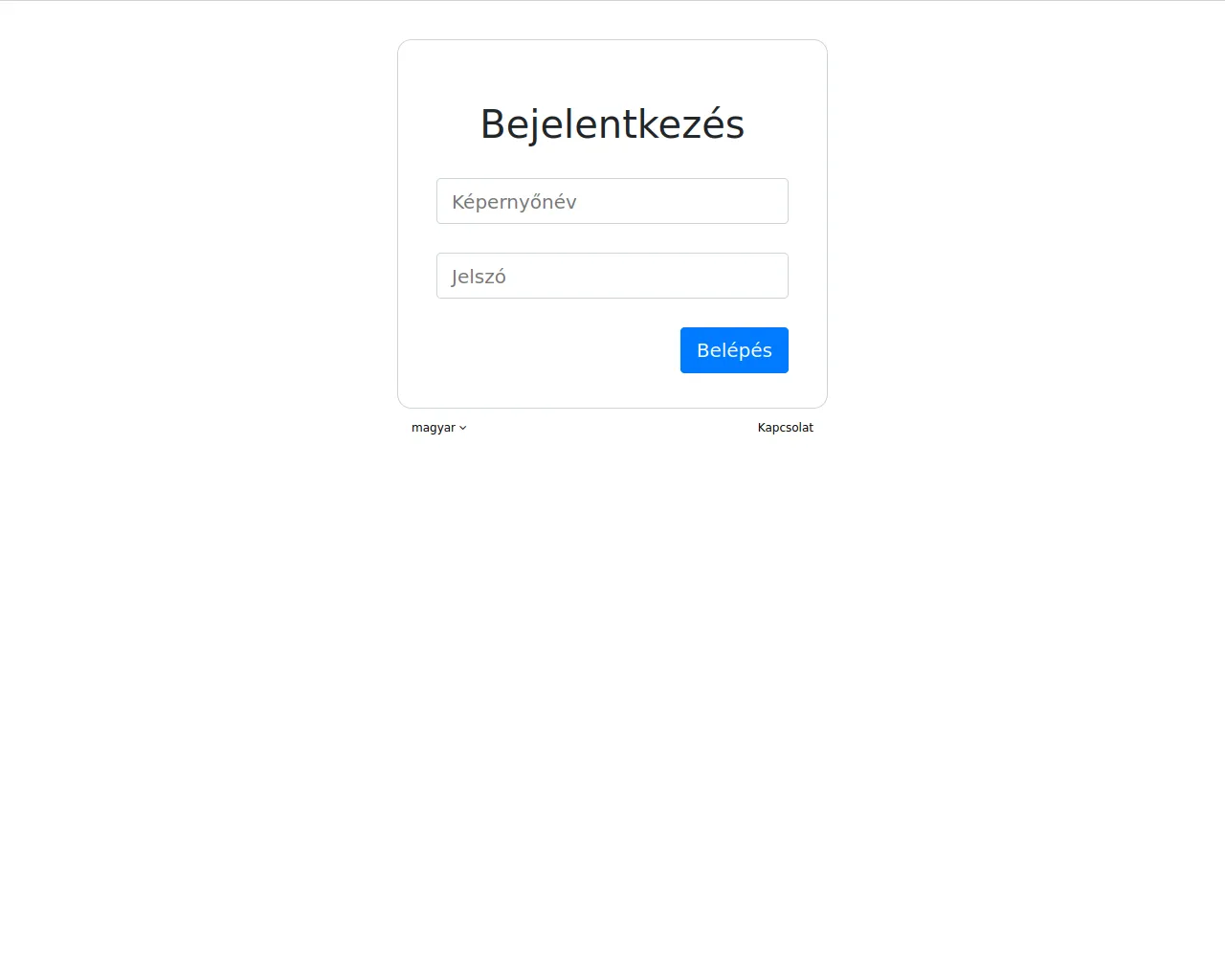Screen dimensions: 1225x980
Task: Submit the login form with Belépés
Action: 734,350
